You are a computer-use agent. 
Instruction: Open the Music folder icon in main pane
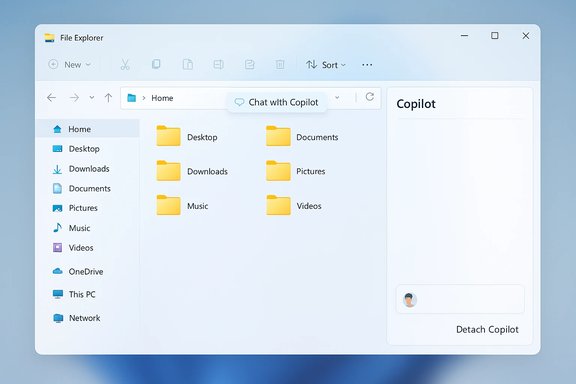(168, 205)
